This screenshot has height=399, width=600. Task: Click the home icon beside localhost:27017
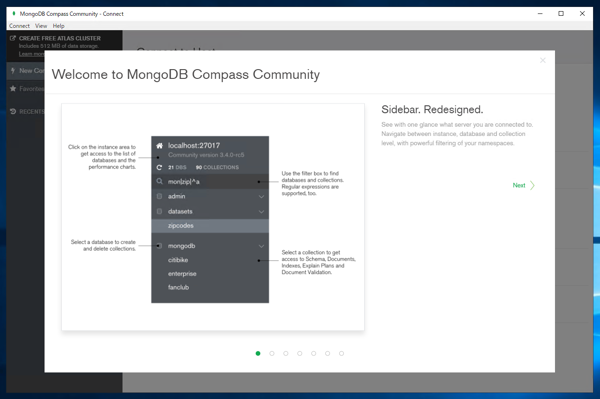(160, 145)
